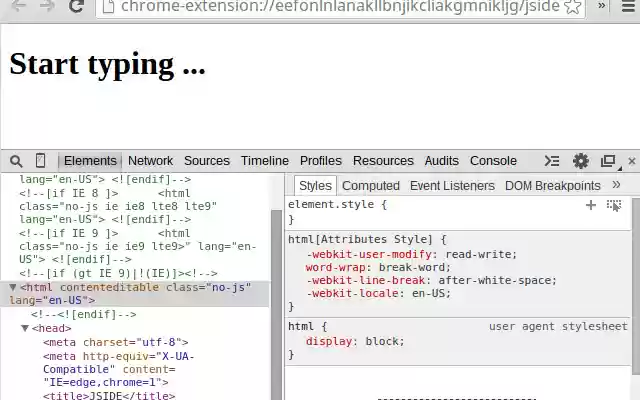
Task: Select the <!--<![endif]--> comment node
Action: pos(84,315)
